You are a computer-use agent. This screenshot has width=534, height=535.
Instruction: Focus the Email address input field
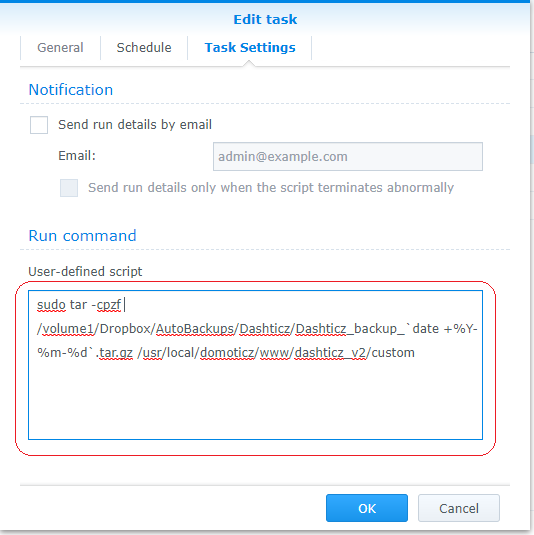[348, 157]
